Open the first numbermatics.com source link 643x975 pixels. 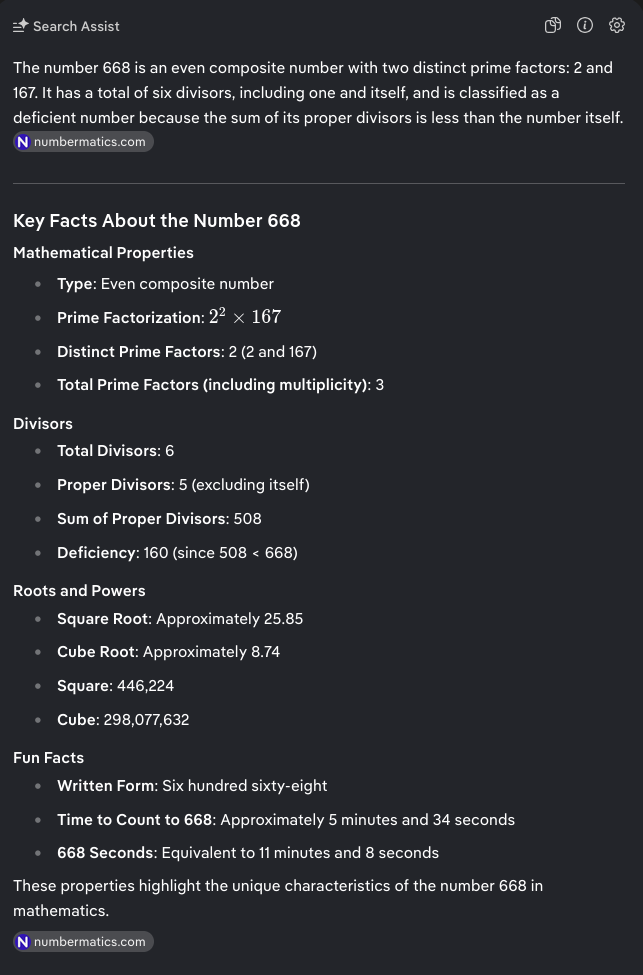click(89, 142)
